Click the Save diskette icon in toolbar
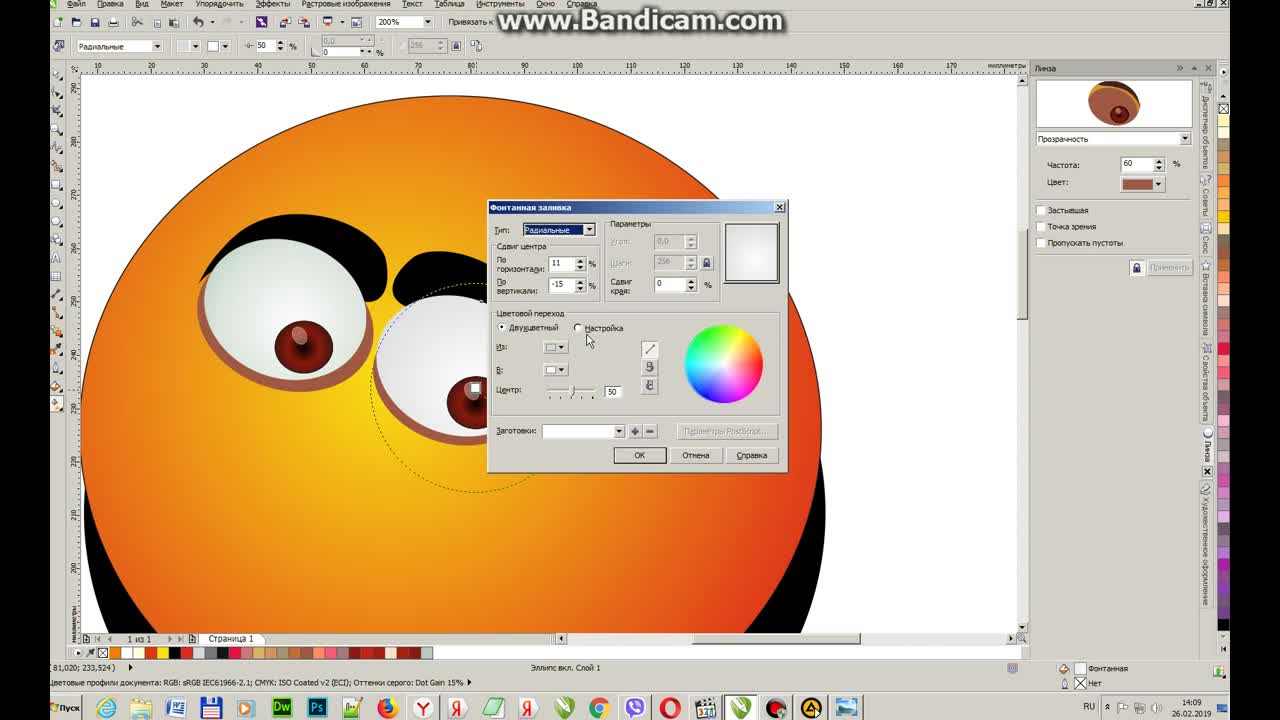This screenshot has width=1280, height=720. [x=95, y=22]
